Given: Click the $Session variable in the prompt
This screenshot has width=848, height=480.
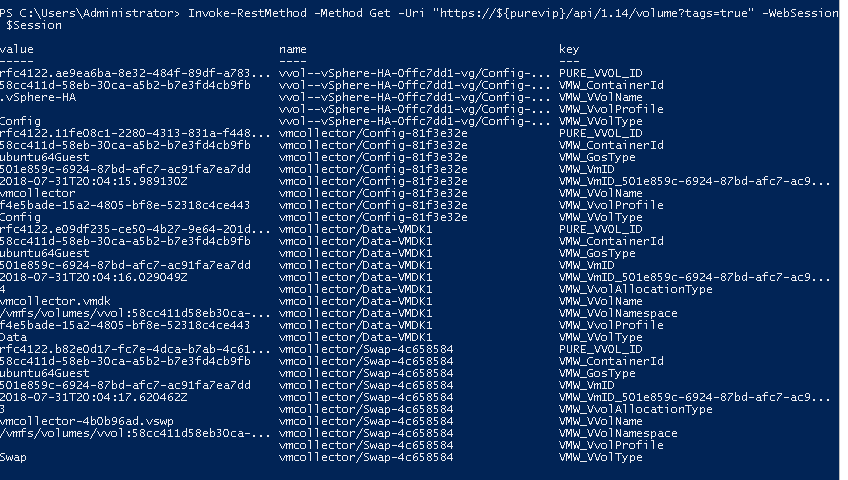Looking at the screenshot, I should pos(34,25).
